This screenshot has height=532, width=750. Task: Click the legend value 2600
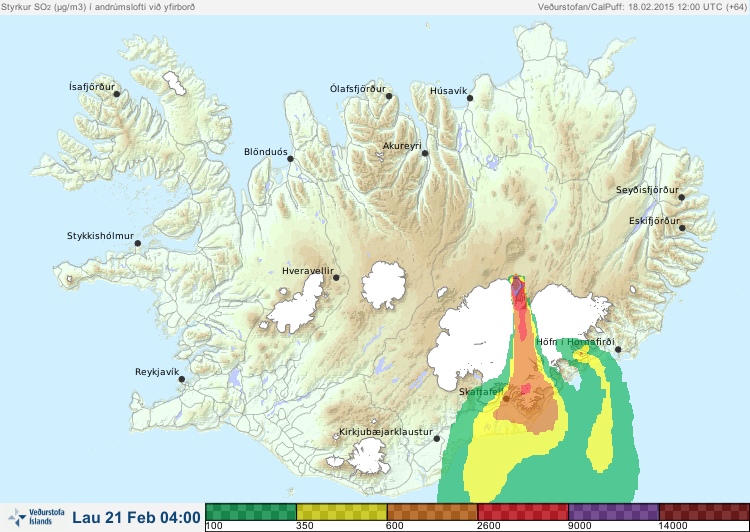coord(488,526)
